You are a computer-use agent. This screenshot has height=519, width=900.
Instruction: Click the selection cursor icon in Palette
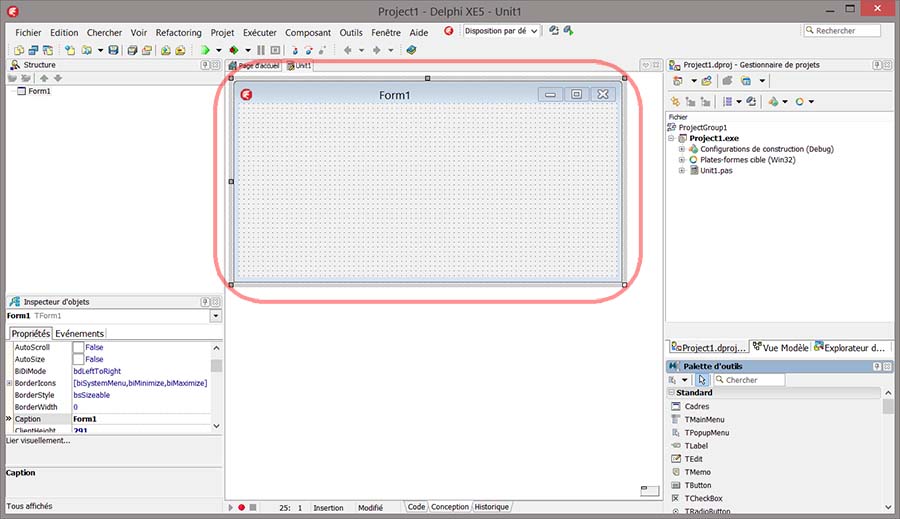702,380
